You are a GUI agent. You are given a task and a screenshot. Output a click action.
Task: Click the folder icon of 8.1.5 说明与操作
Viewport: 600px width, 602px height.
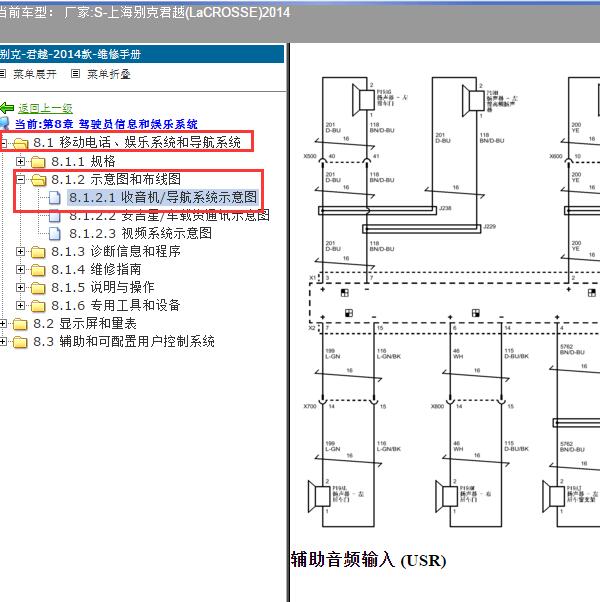[x=38, y=288]
